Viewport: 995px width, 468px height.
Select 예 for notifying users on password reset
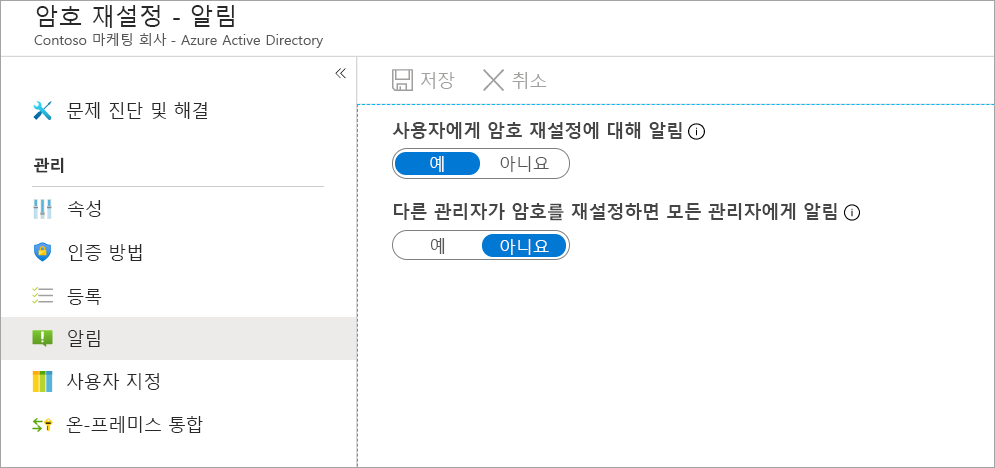(x=437, y=163)
